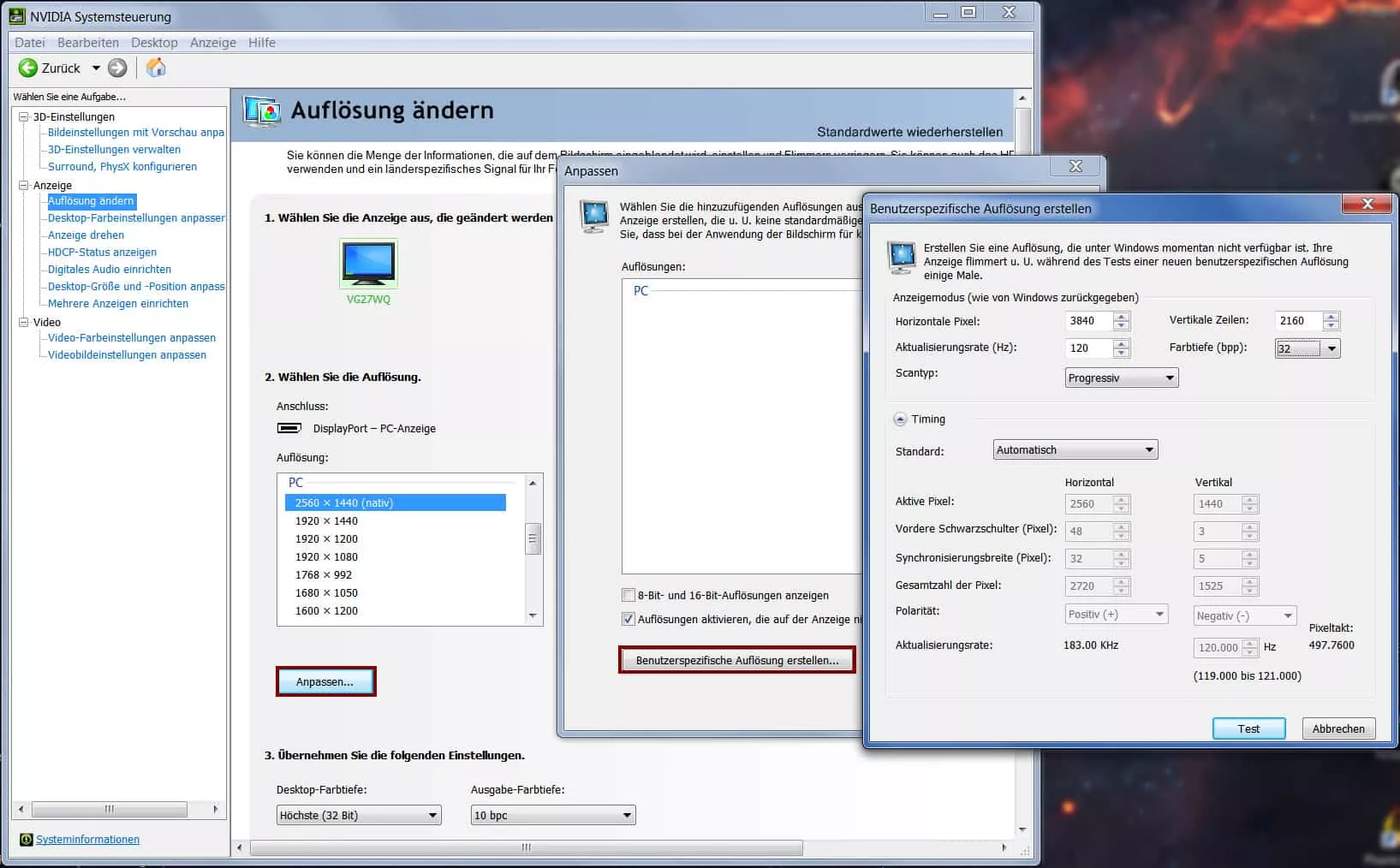
Task: Open Bildeinstellungen mit Vorschau anpassen
Action: pyautogui.click(x=136, y=133)
